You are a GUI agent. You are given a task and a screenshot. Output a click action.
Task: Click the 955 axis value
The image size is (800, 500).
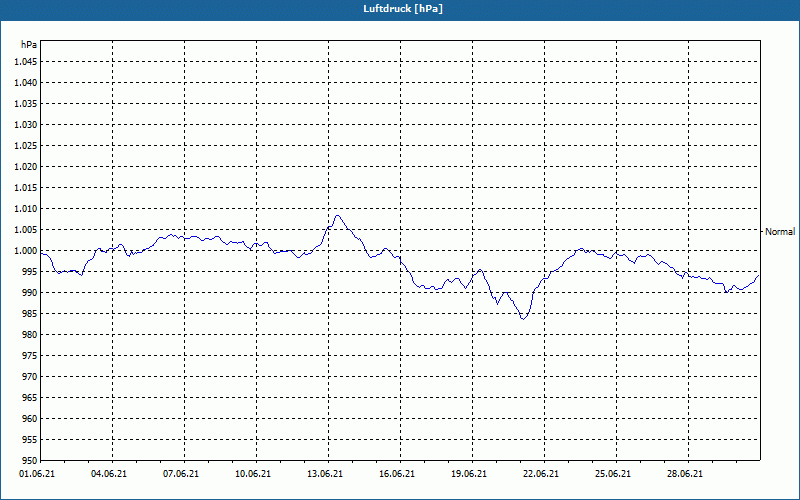click(30, 440)
